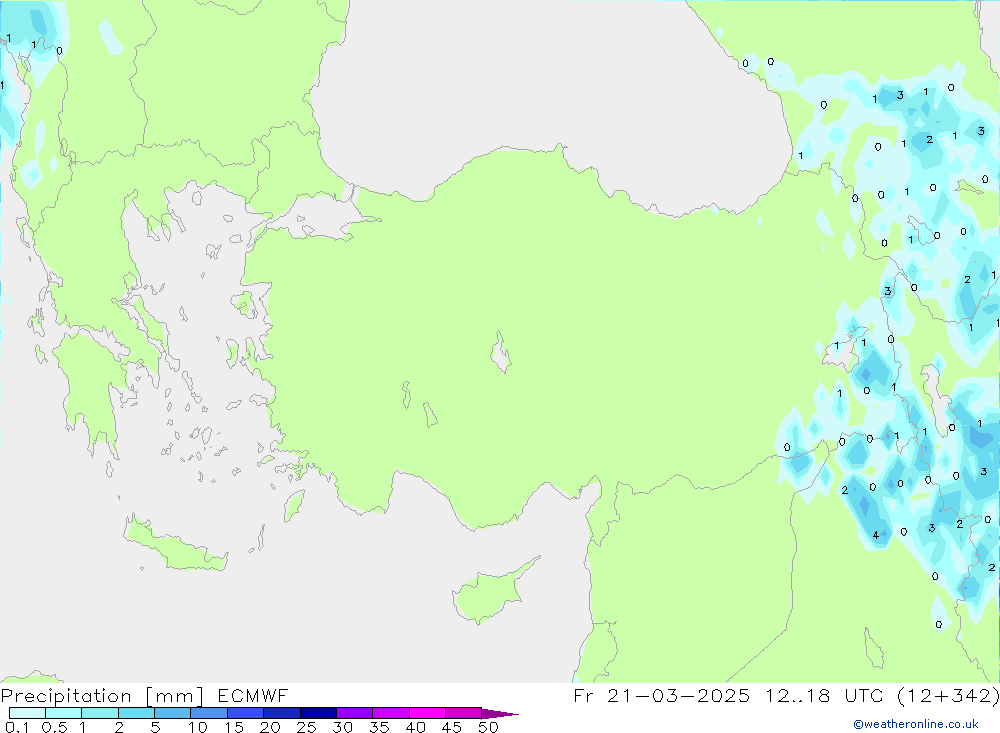Click the 0.1–0.5 mm palest cyan legend swatch
Image resolution: width=1000 pixels, height=733 pixels.
pos(27,713)
